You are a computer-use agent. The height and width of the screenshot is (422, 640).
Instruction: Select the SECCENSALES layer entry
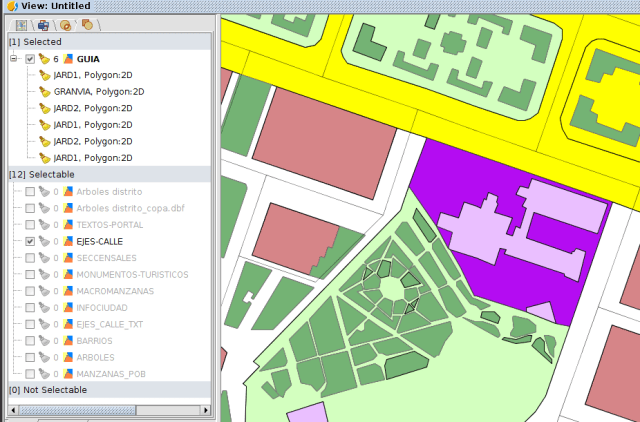(106, 257)
